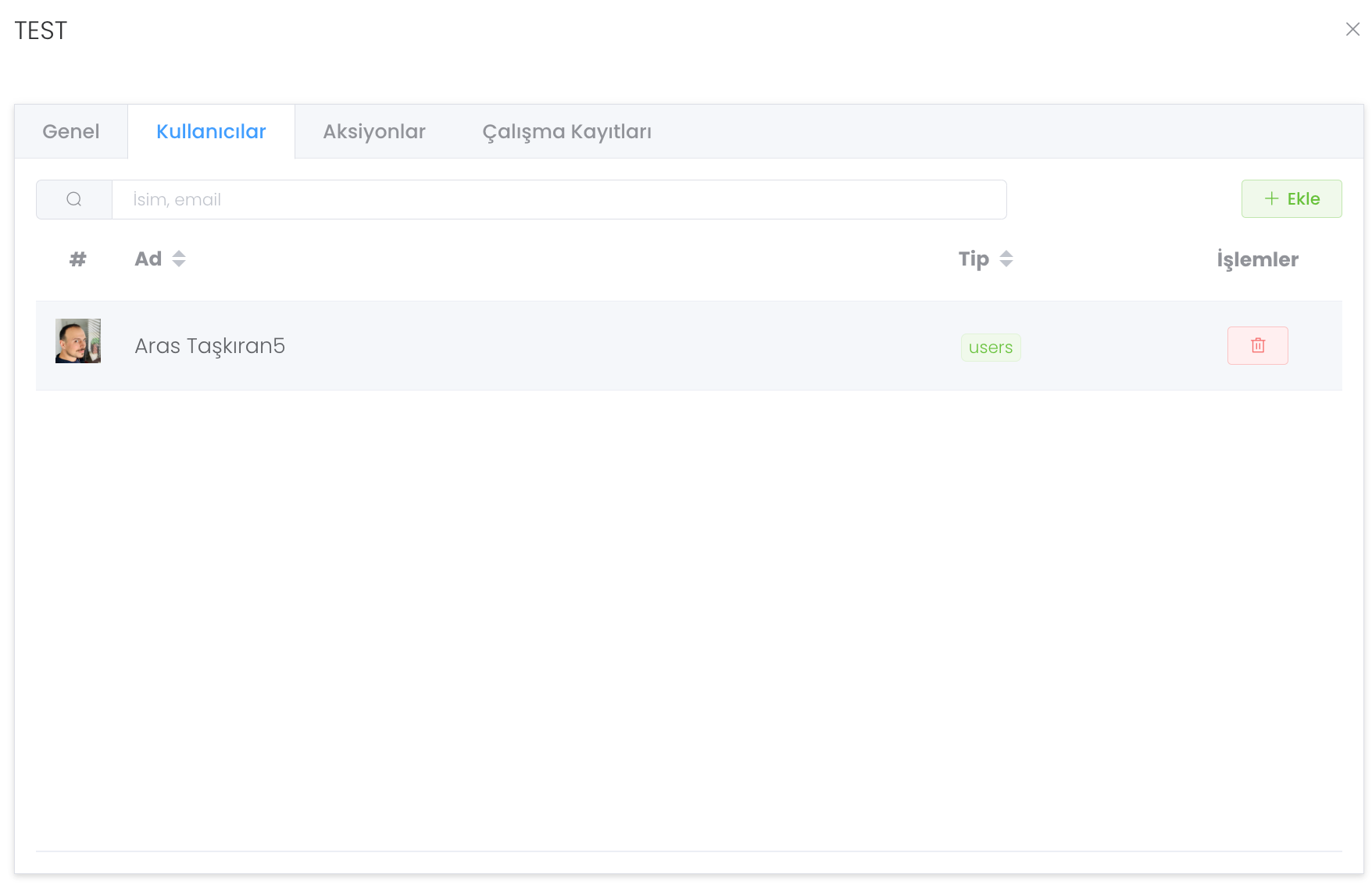Click the ascending arrow beside Ad
Viewport: 1372px width, 892px height.
[179, 253]
